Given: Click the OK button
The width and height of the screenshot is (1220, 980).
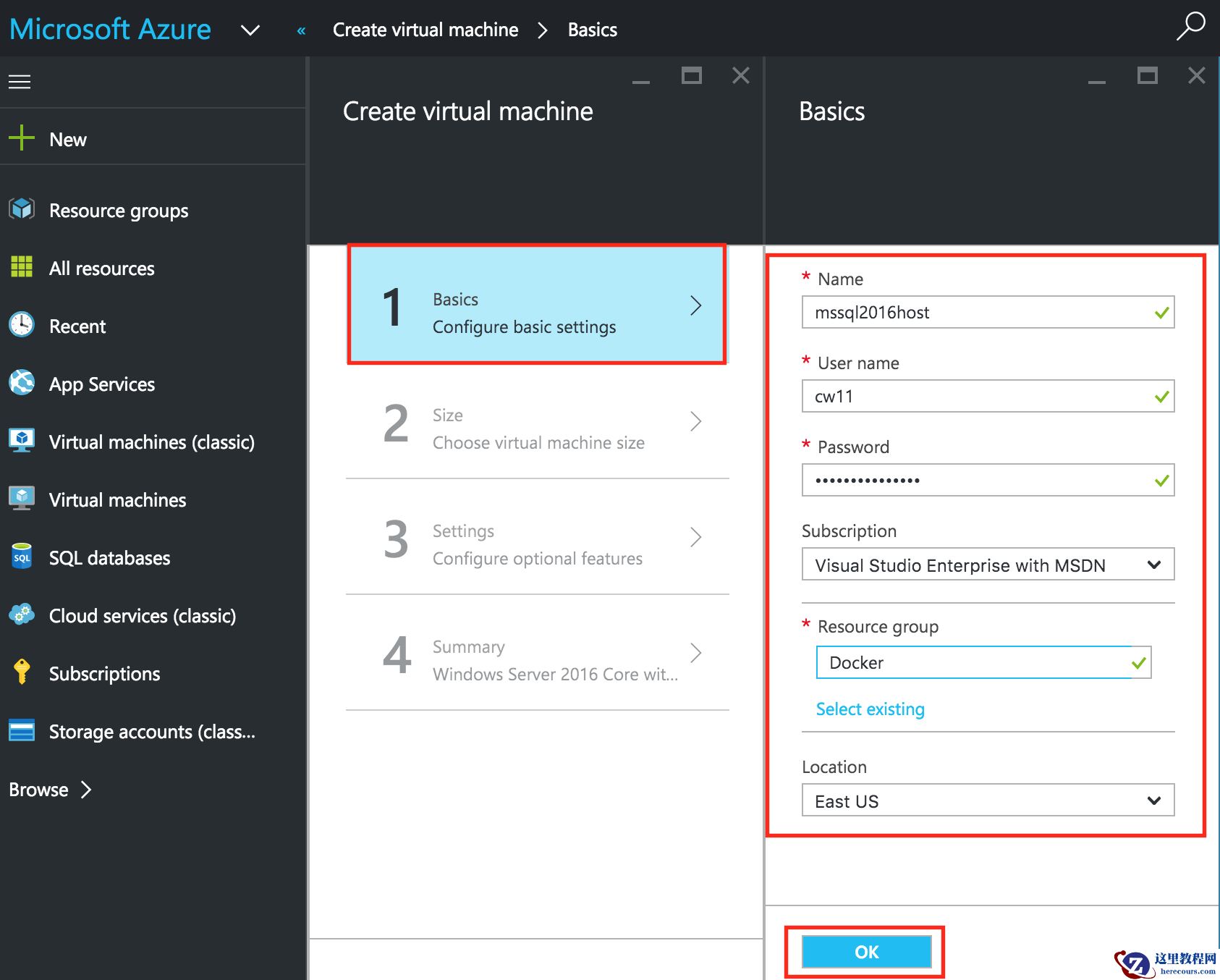Looking at the screenshot, I should (866, 952).
